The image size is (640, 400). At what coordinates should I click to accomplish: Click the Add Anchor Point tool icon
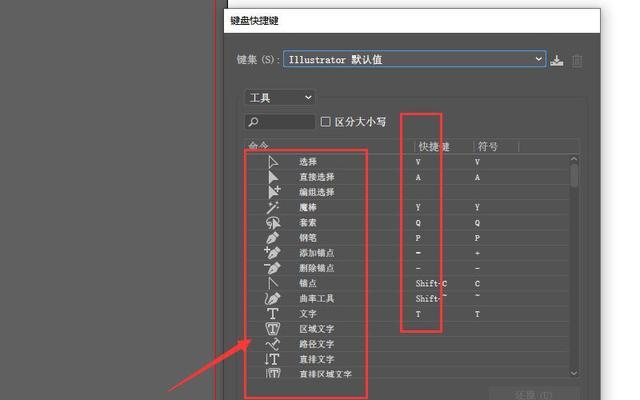(272, 253)
